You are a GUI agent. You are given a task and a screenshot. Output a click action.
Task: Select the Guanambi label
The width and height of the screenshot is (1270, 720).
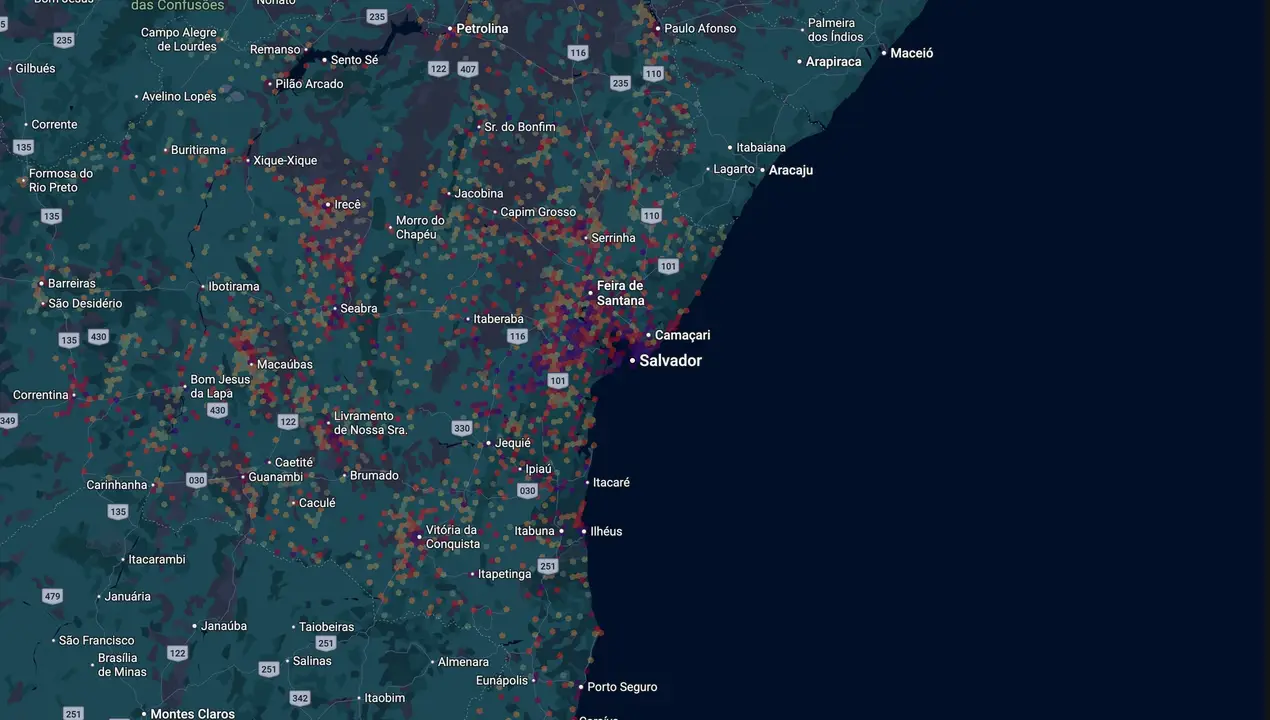point(276,477)
